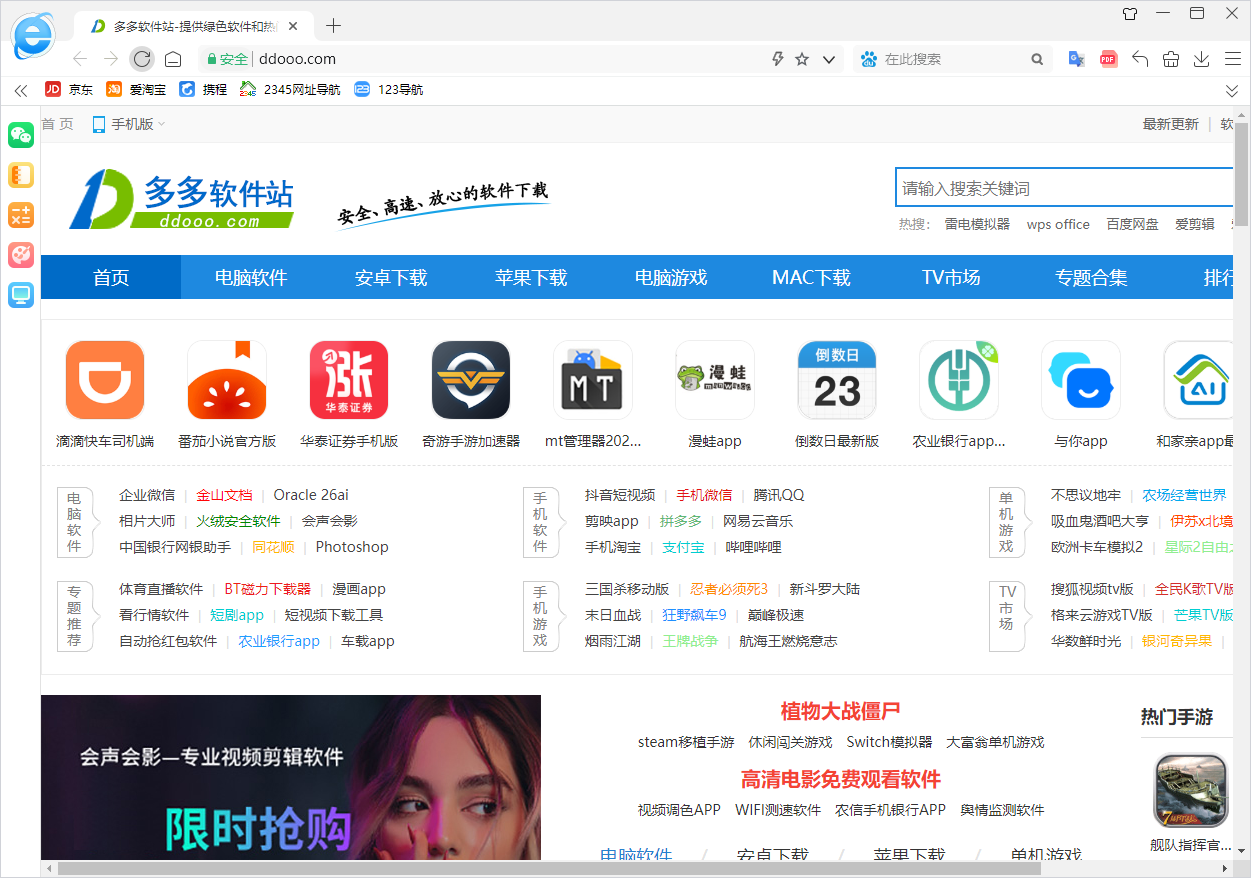Open the 滴滴快车司机端 app icon
1251x878 pixels.
pyautogui.click(x=105, y=380)
